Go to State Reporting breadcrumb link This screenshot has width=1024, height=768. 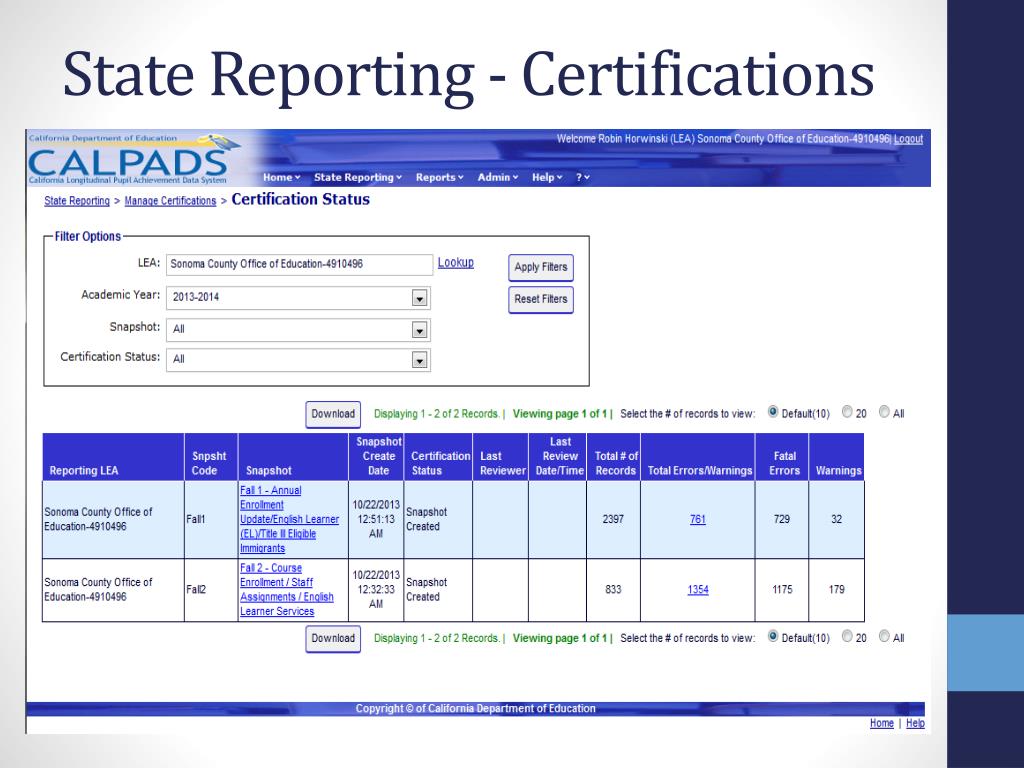click(77, 200)
